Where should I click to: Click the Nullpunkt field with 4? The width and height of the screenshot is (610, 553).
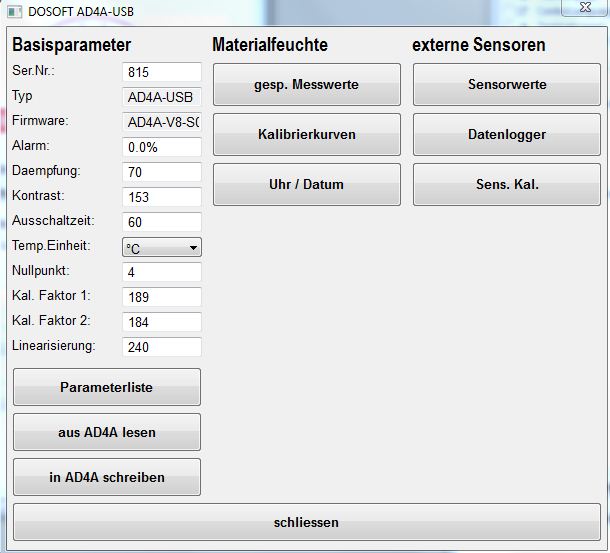[162, 272]
